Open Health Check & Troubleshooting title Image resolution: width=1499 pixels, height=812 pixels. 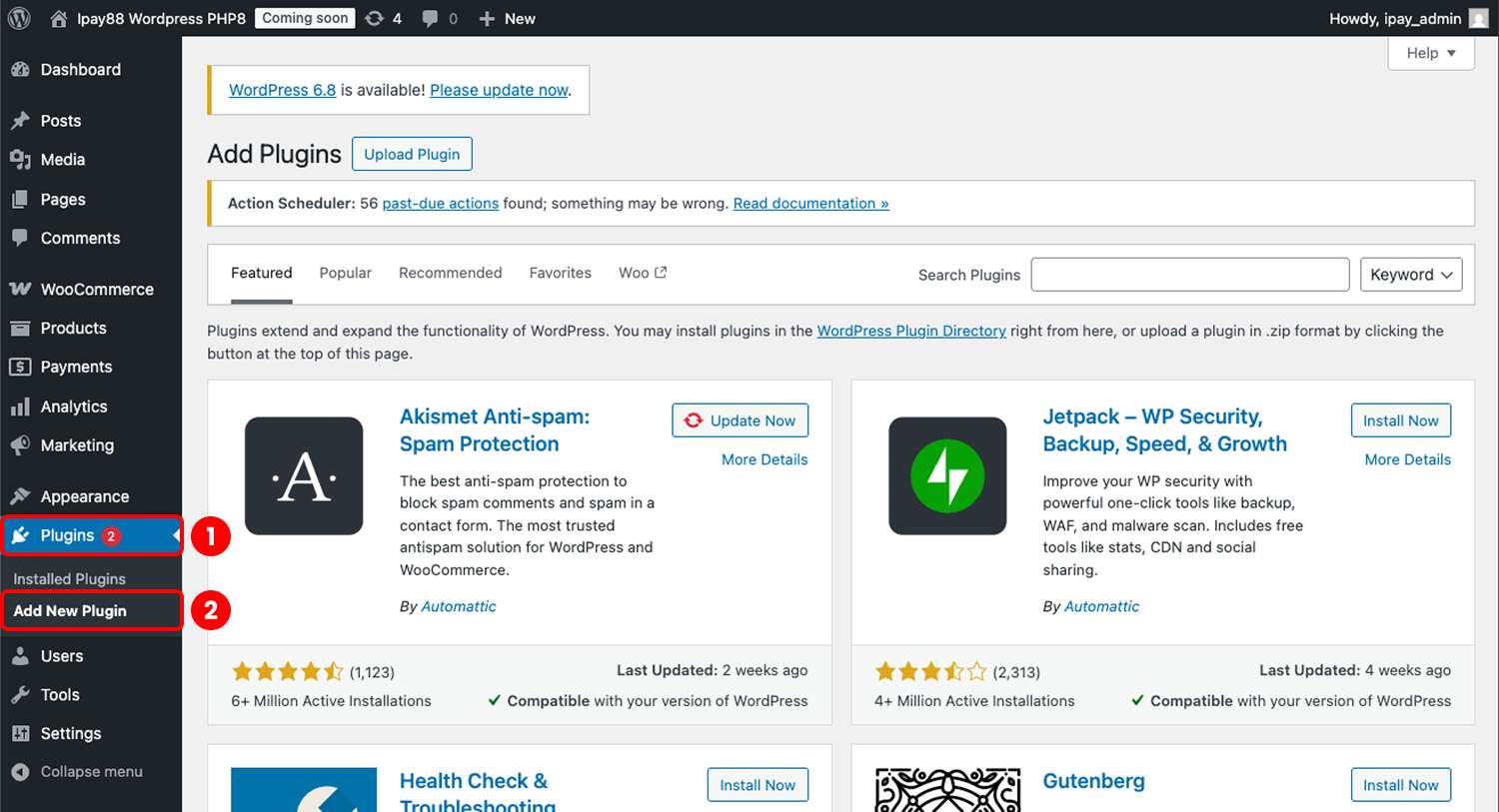pyautogui.click(x=478, y=792)
